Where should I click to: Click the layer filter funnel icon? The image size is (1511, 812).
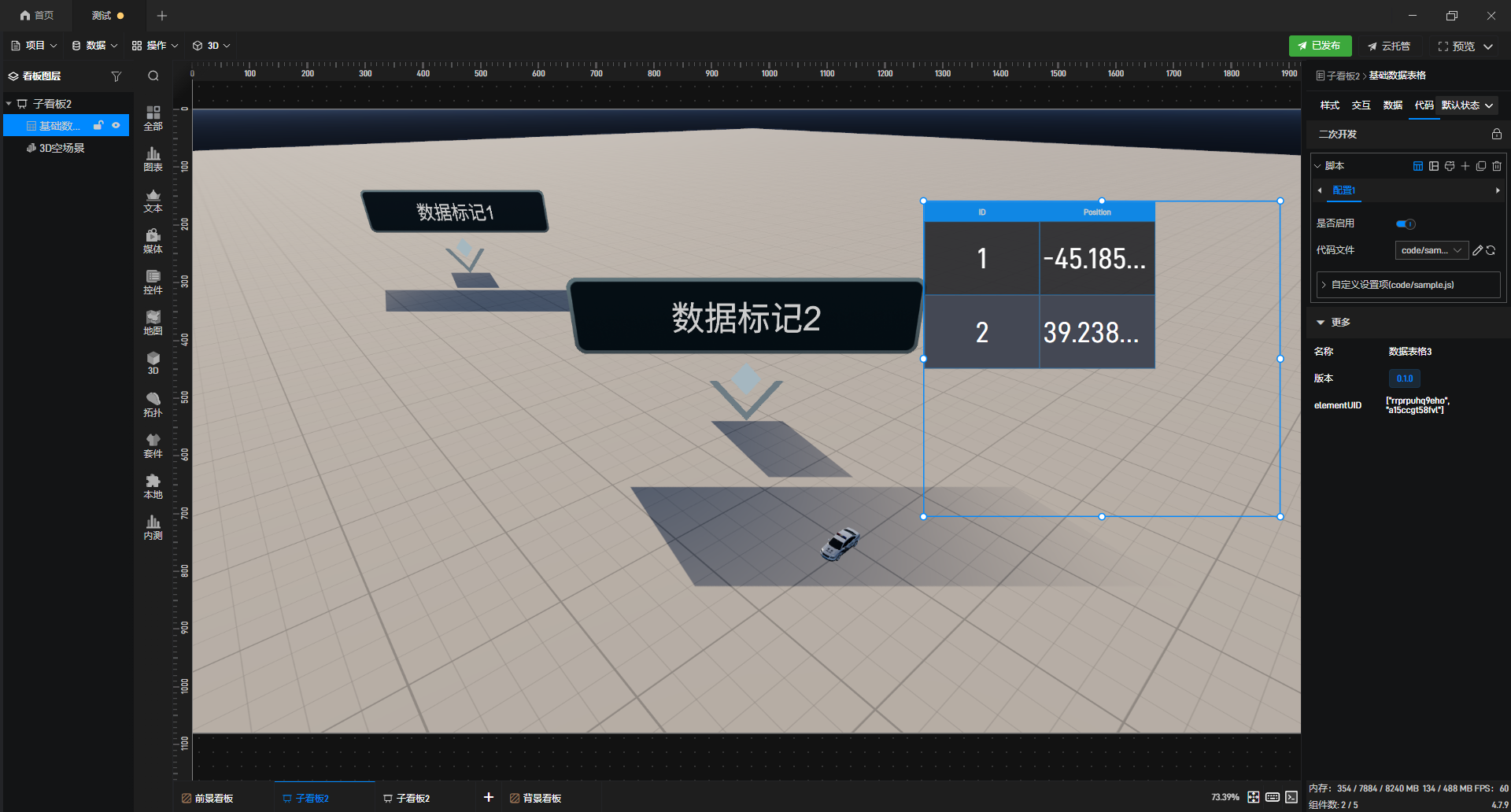tap(116, 76)
